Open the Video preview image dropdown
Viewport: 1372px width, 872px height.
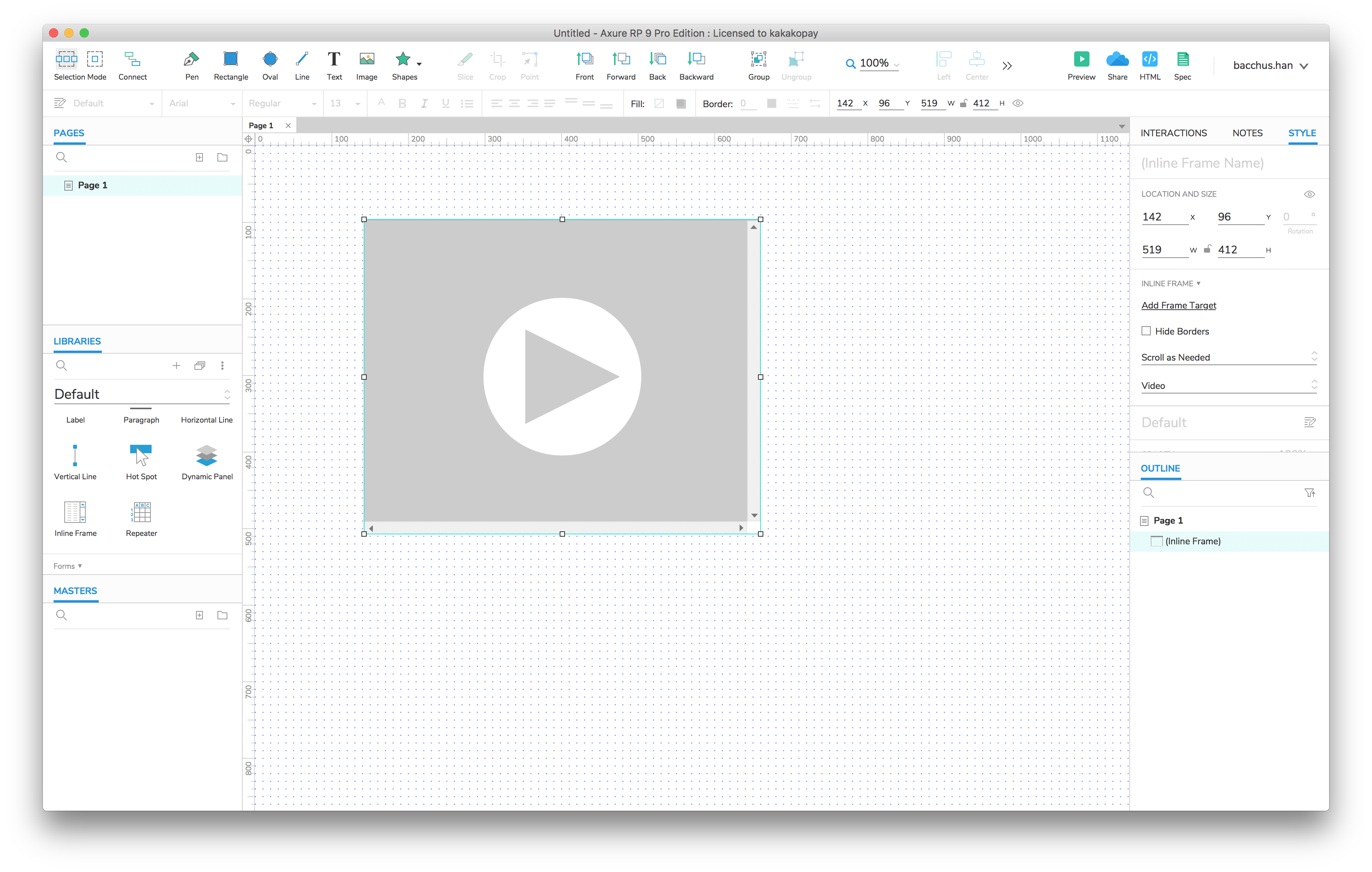point(1228,385)
